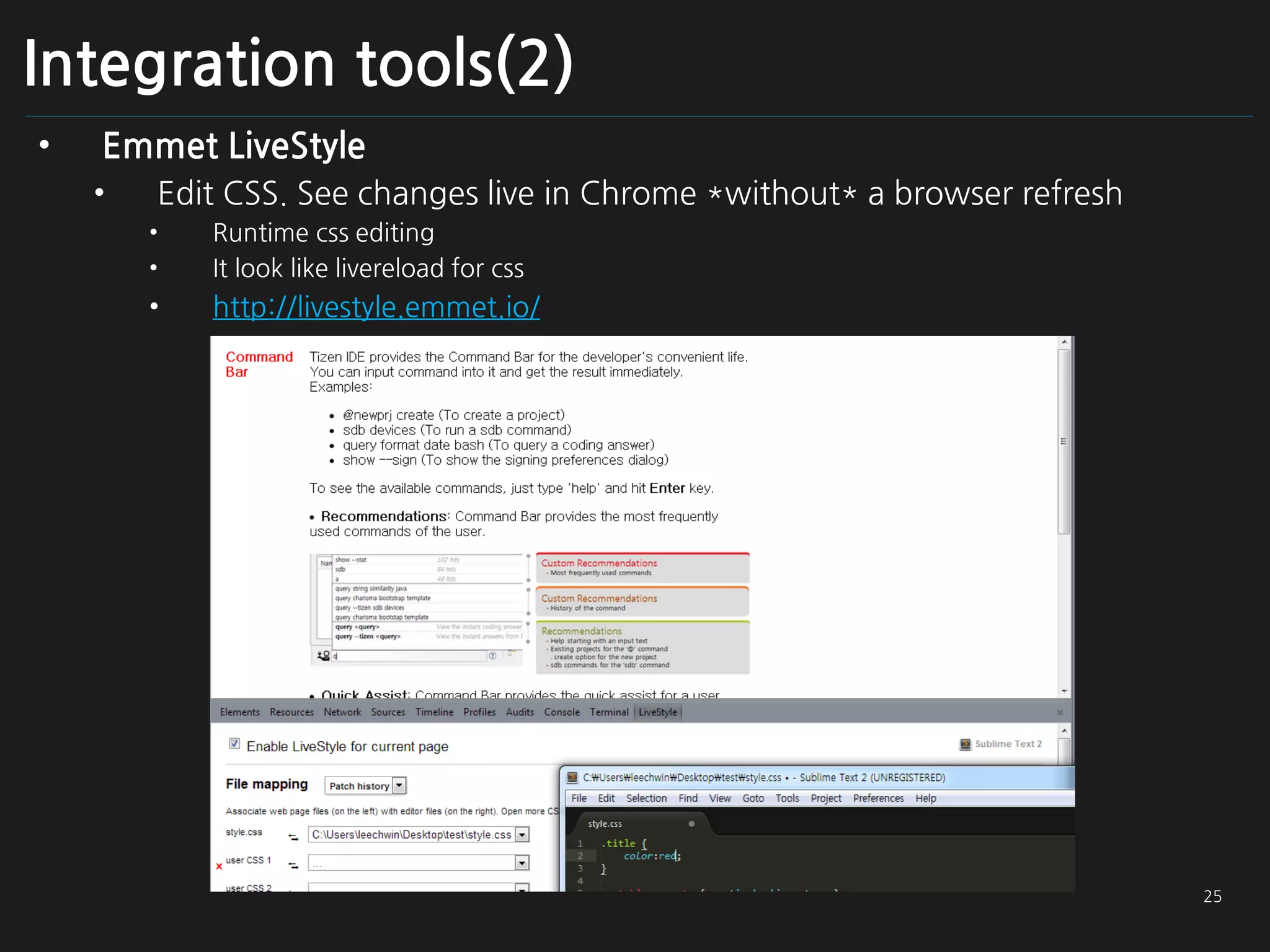1270x952 pixels.
Task: Click the user icon beside command input
Action: [323, 656]
